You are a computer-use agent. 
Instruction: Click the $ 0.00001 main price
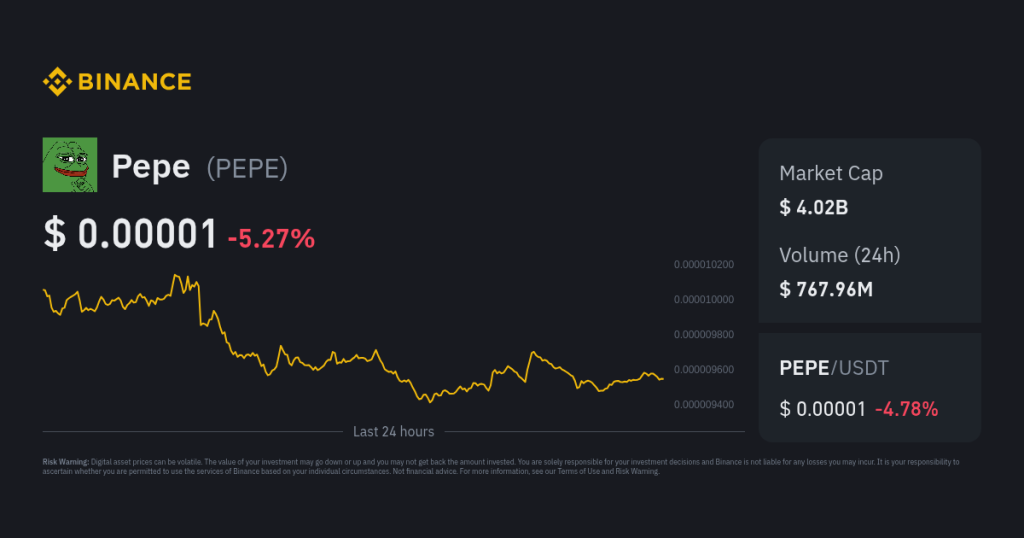(130, 234)
